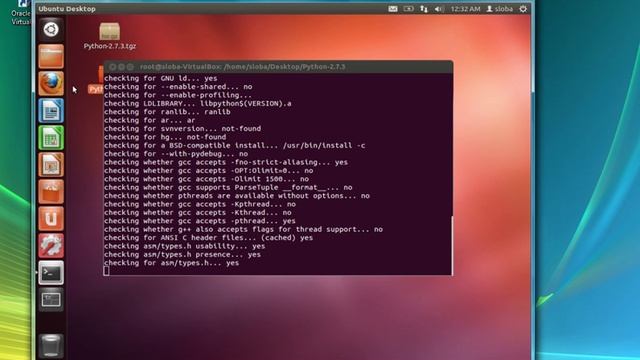Viewport: 640px width, 360px height.
Task: Open the Trash in the launcher
Action: pyautogui.click(x=51, y=346)
